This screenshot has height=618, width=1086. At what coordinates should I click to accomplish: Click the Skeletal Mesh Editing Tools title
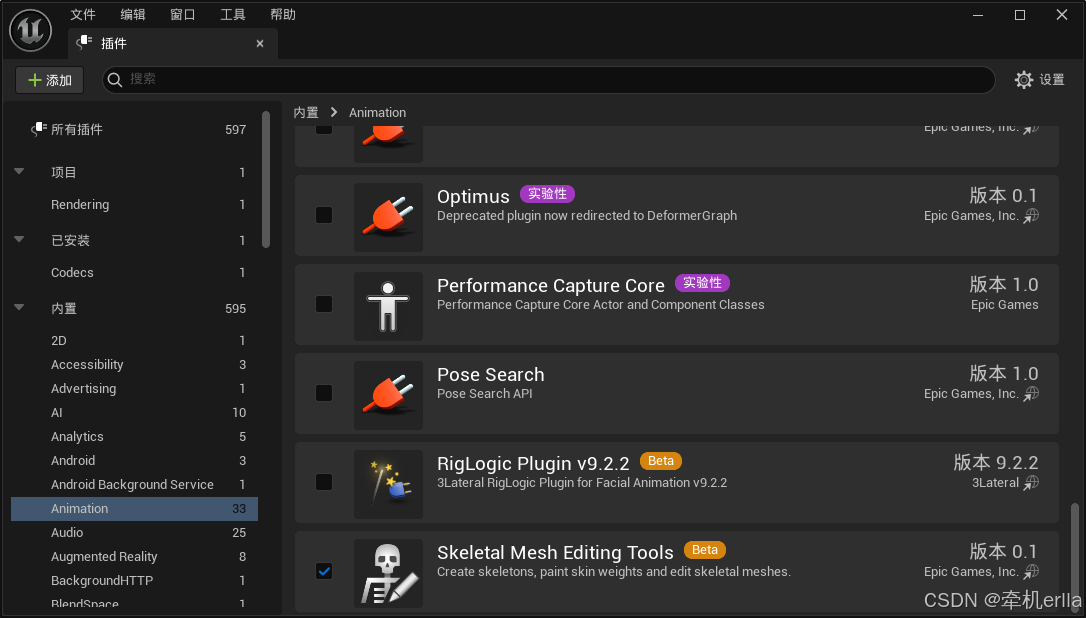coord(555,553)
